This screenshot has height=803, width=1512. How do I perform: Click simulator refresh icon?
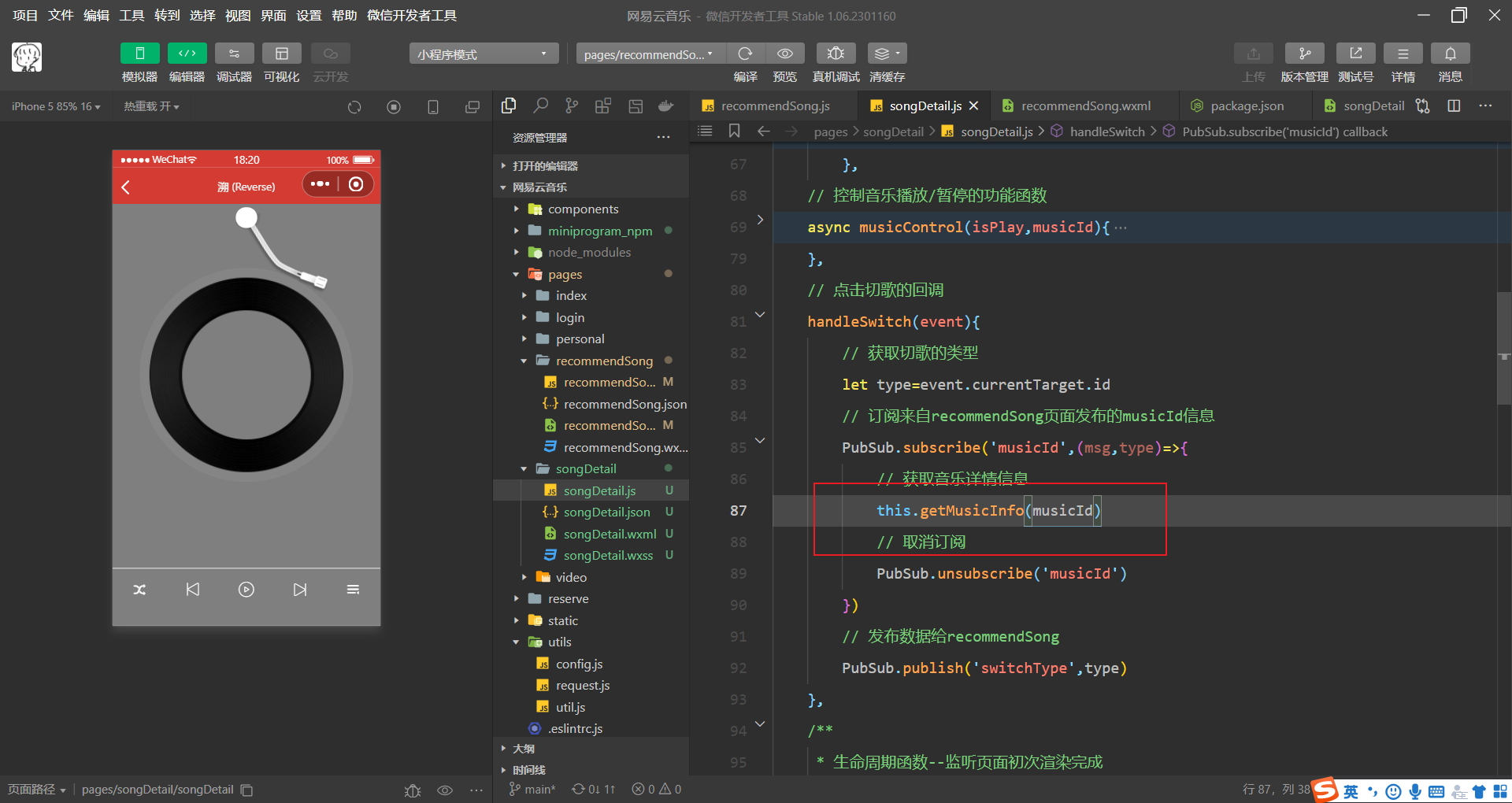click(x=354, y=107)
